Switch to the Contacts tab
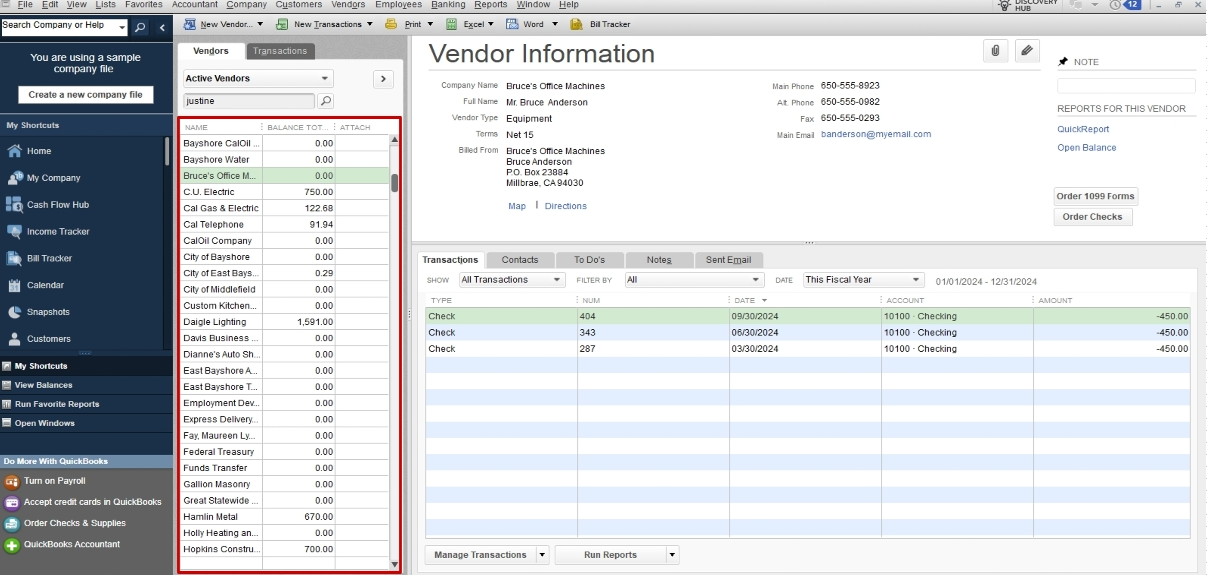Viewport: 1207px width, 575px height. tap(520, 260)
